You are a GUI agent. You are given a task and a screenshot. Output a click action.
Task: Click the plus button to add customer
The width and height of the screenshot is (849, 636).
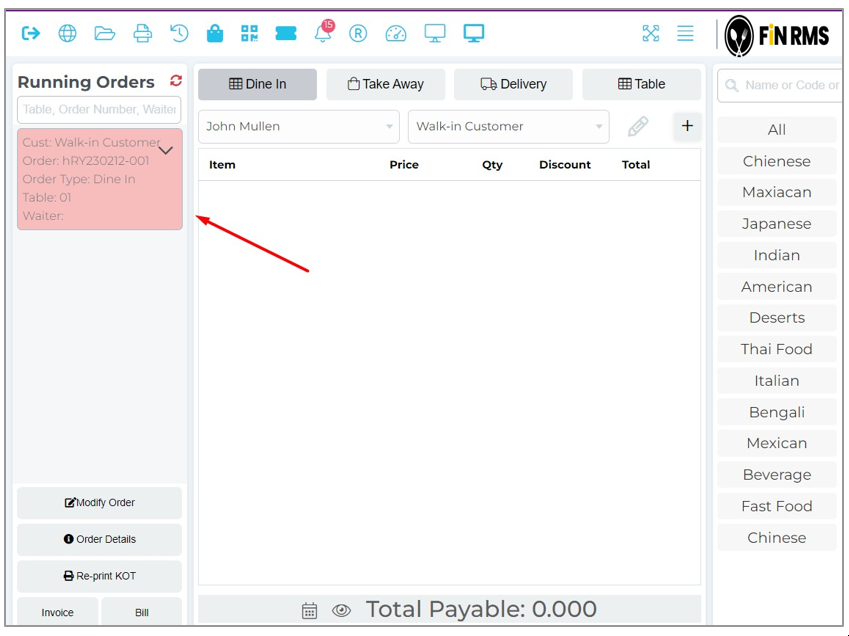point(687,126)
